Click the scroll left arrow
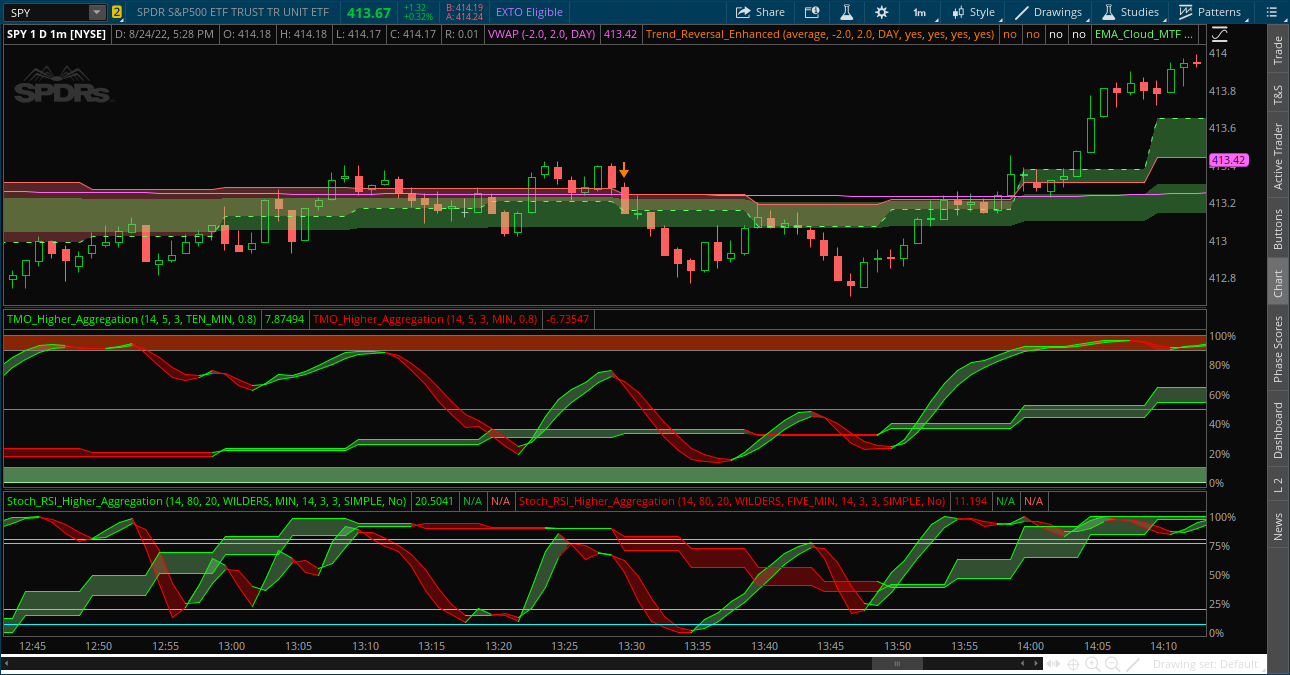Screen dimensions: 1290x675 [x=1022, y=664]
